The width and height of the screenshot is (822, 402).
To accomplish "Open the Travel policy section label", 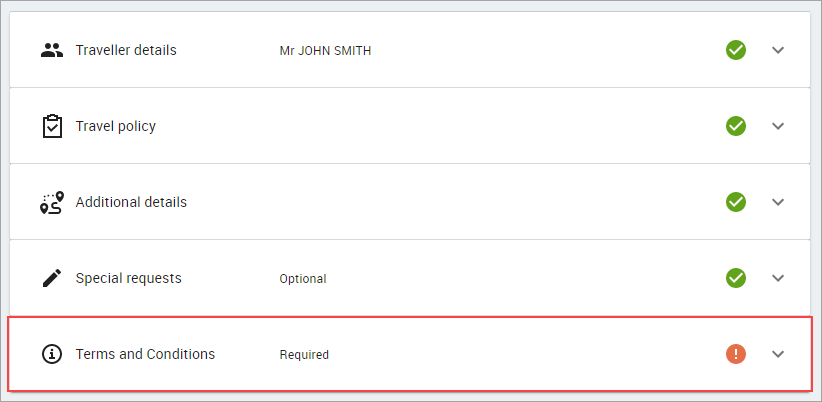I will point(115,126).
